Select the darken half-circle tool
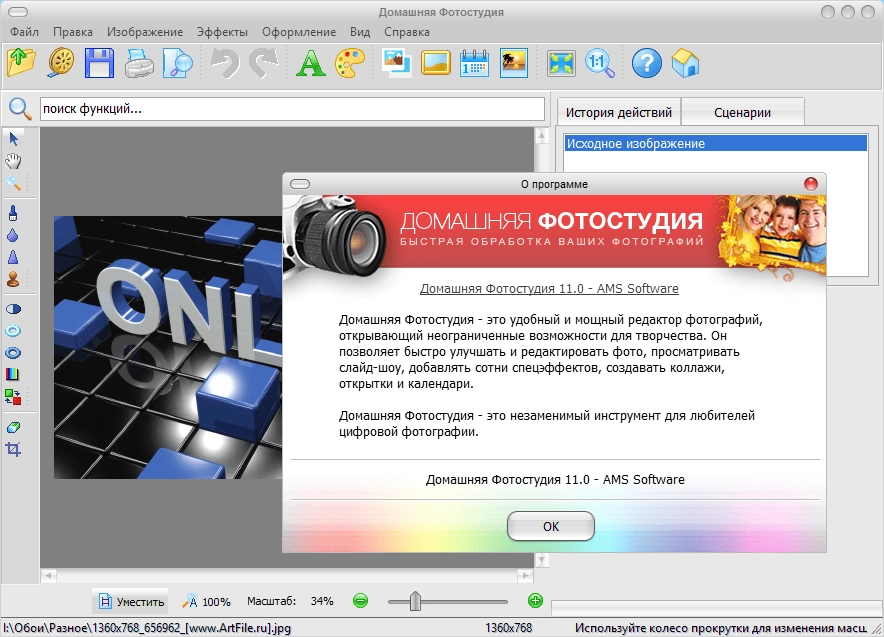Screen dimensions: 884x637 13,309
